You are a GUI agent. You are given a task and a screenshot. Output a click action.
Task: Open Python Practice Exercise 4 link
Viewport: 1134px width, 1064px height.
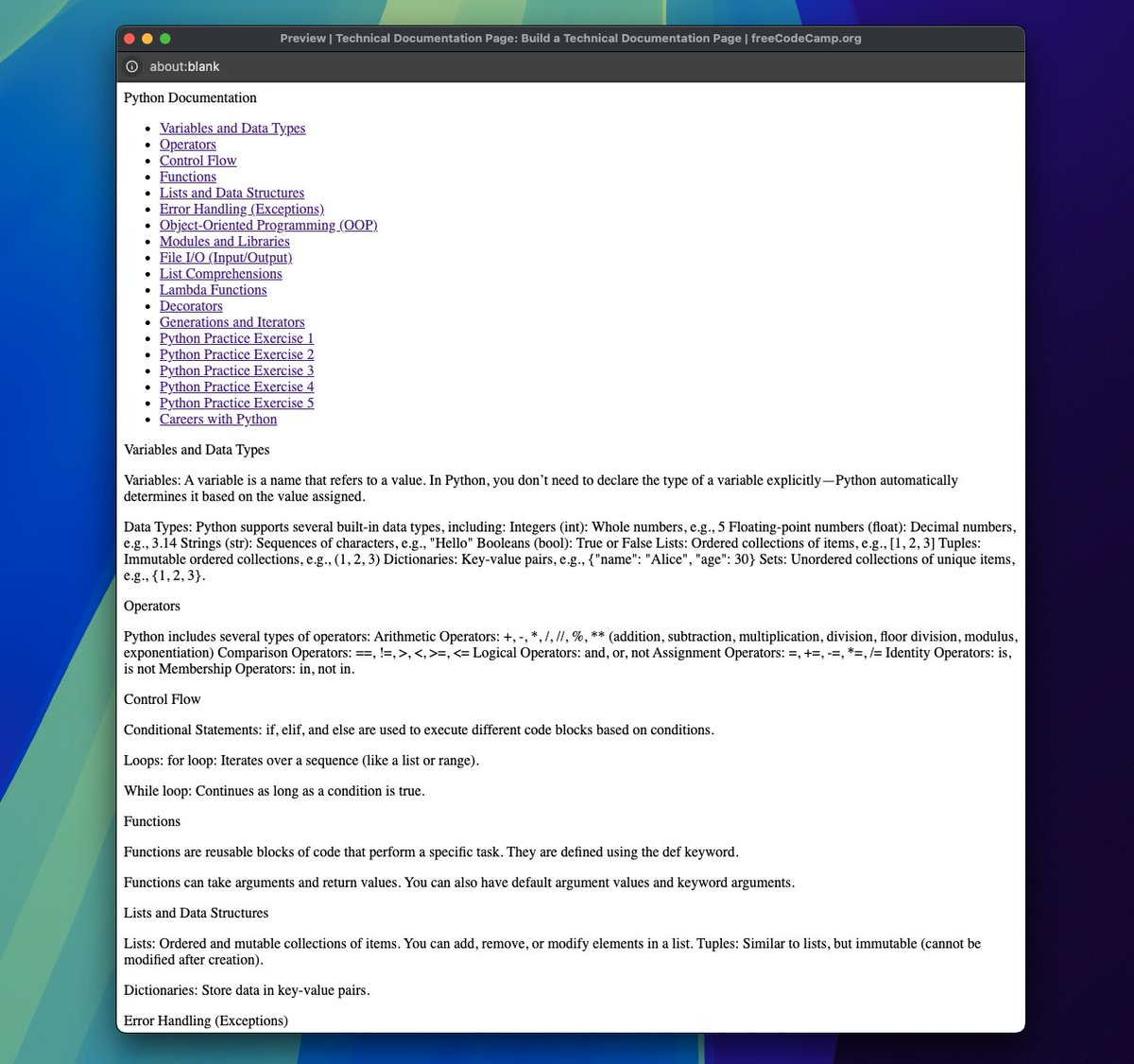237,386
